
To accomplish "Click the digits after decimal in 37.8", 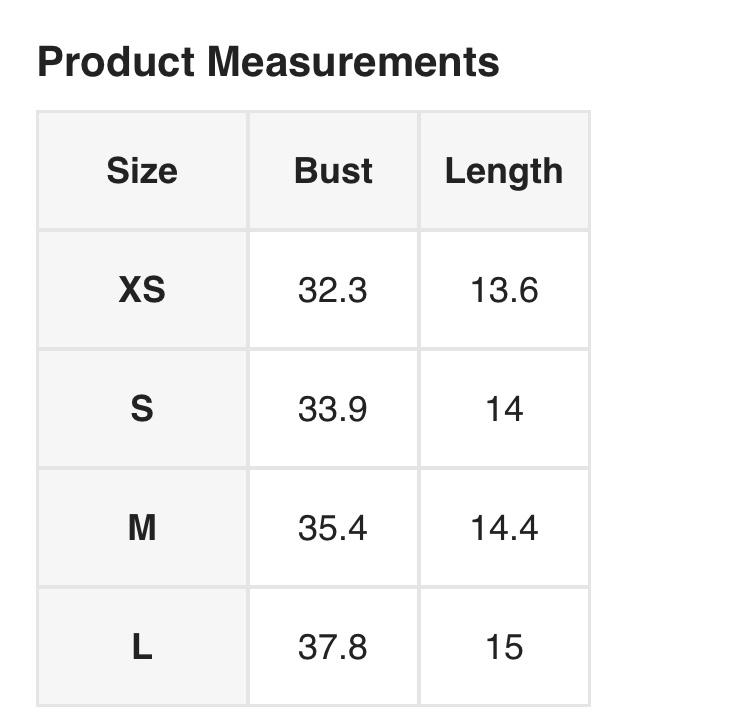I will click(x=356, y=648).
